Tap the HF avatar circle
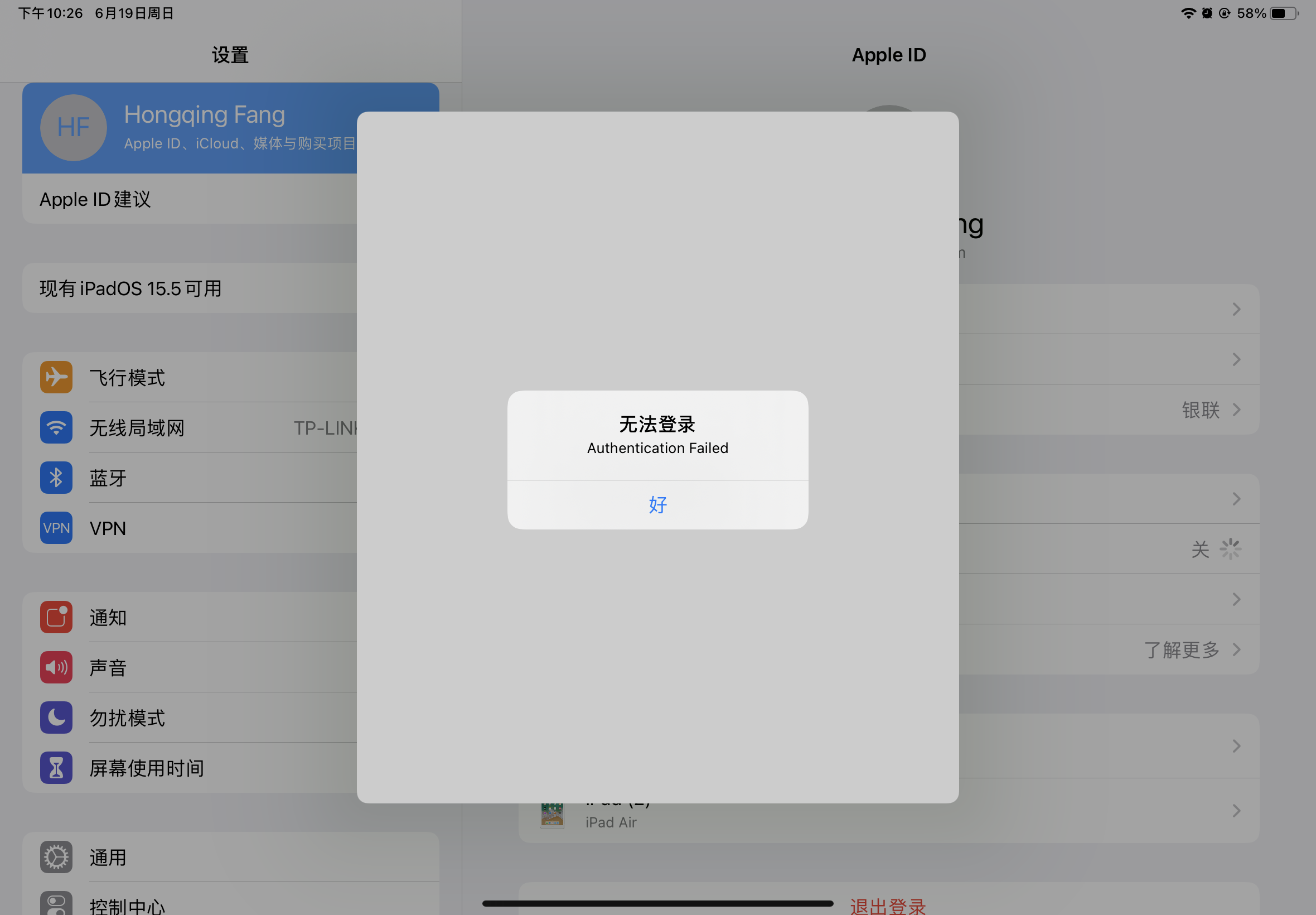 [x=74, y=127]
